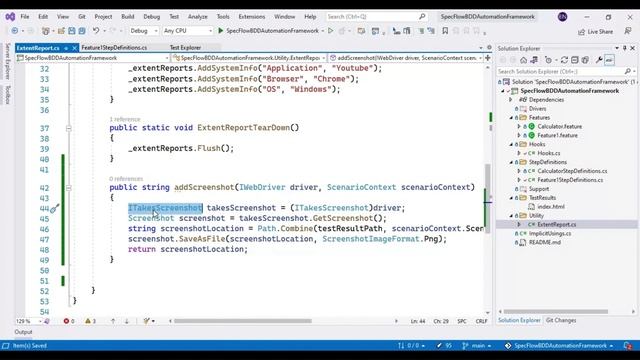Open the Server Explorer side tab
Screen dimensions: 640x360
7,61
